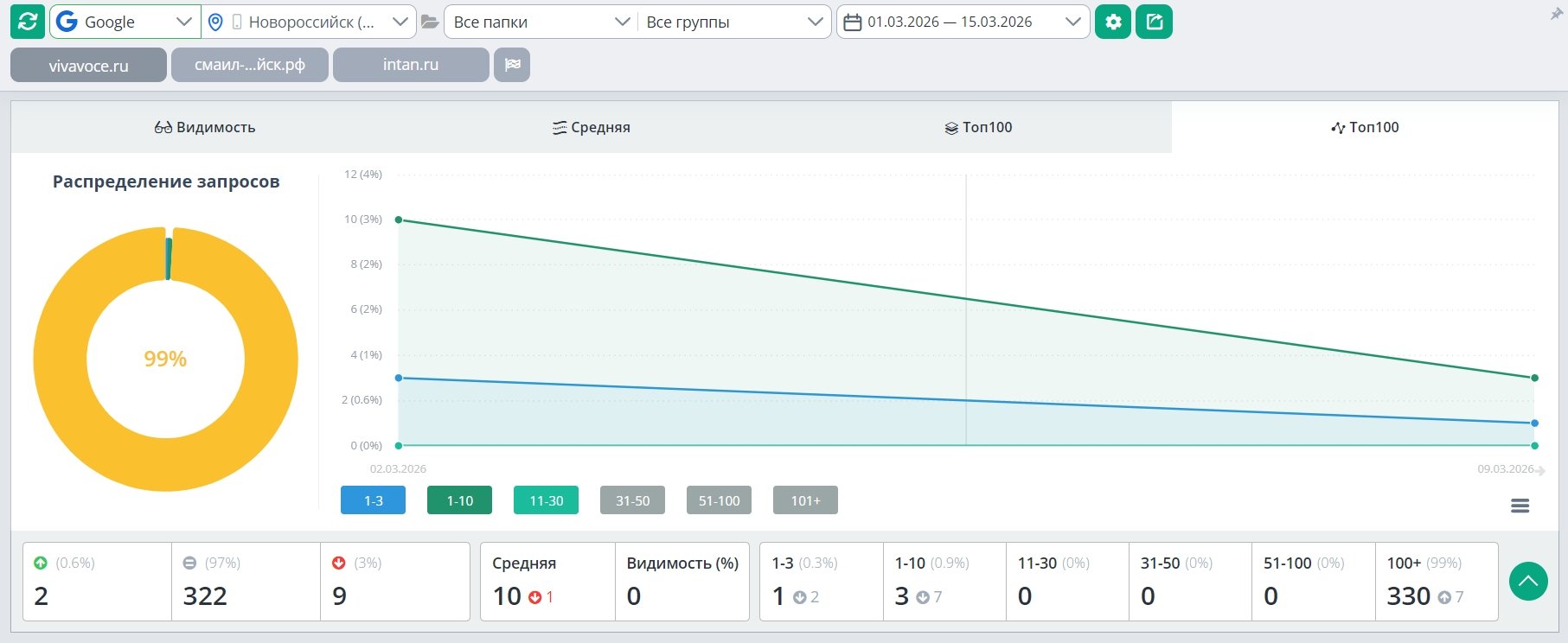Click the green scroll-to-top arrow button
Screen dimensions: 1568x643
(1528, 582)
